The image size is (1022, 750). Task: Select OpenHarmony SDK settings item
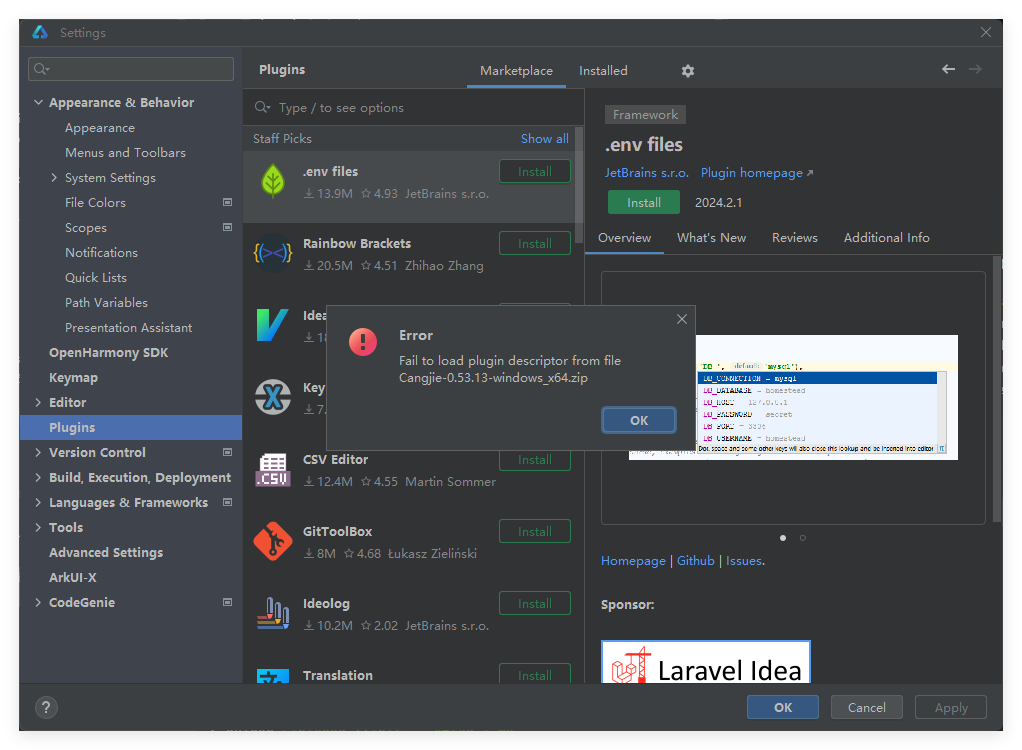109,353
